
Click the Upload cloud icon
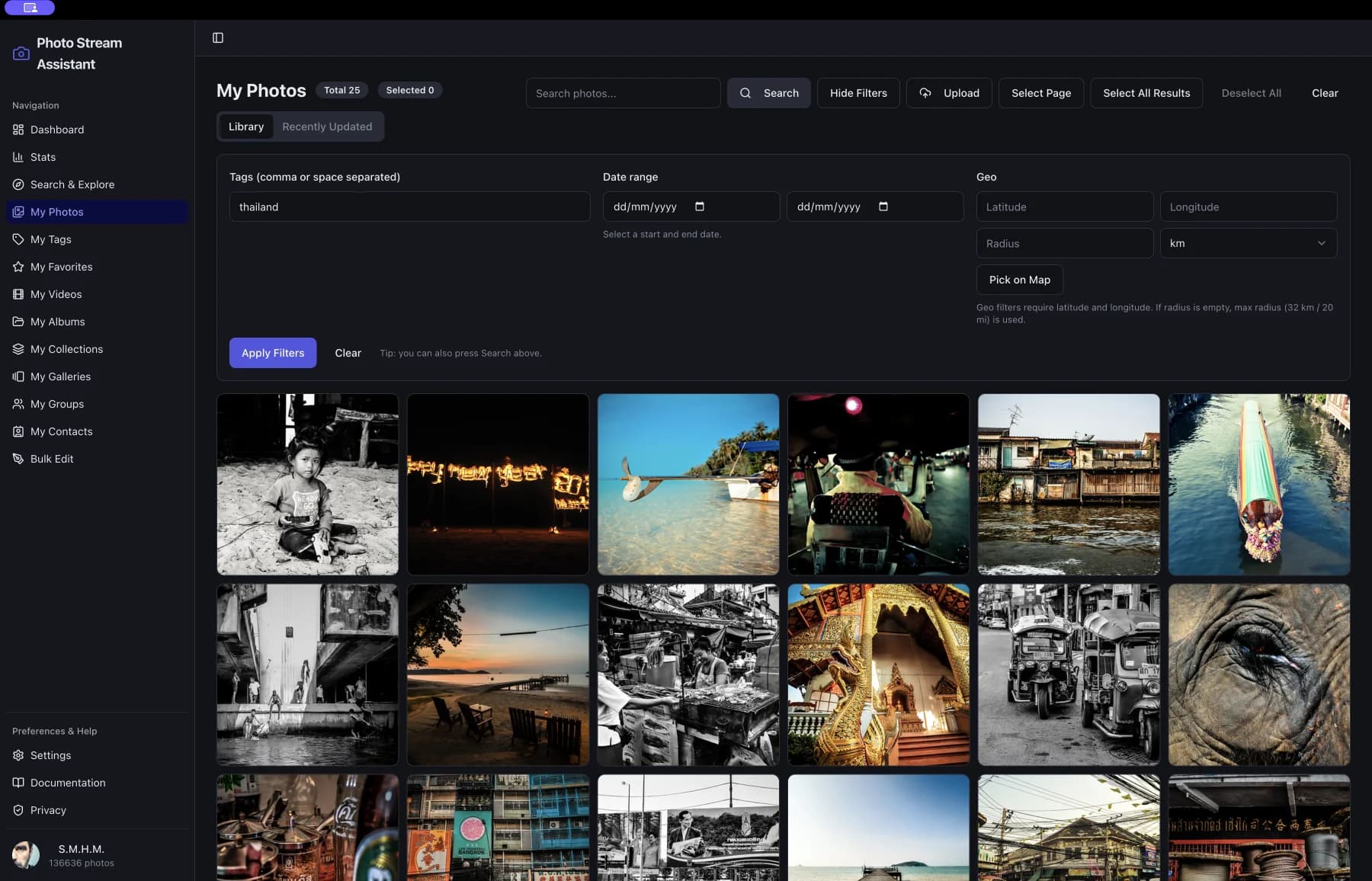925,93
